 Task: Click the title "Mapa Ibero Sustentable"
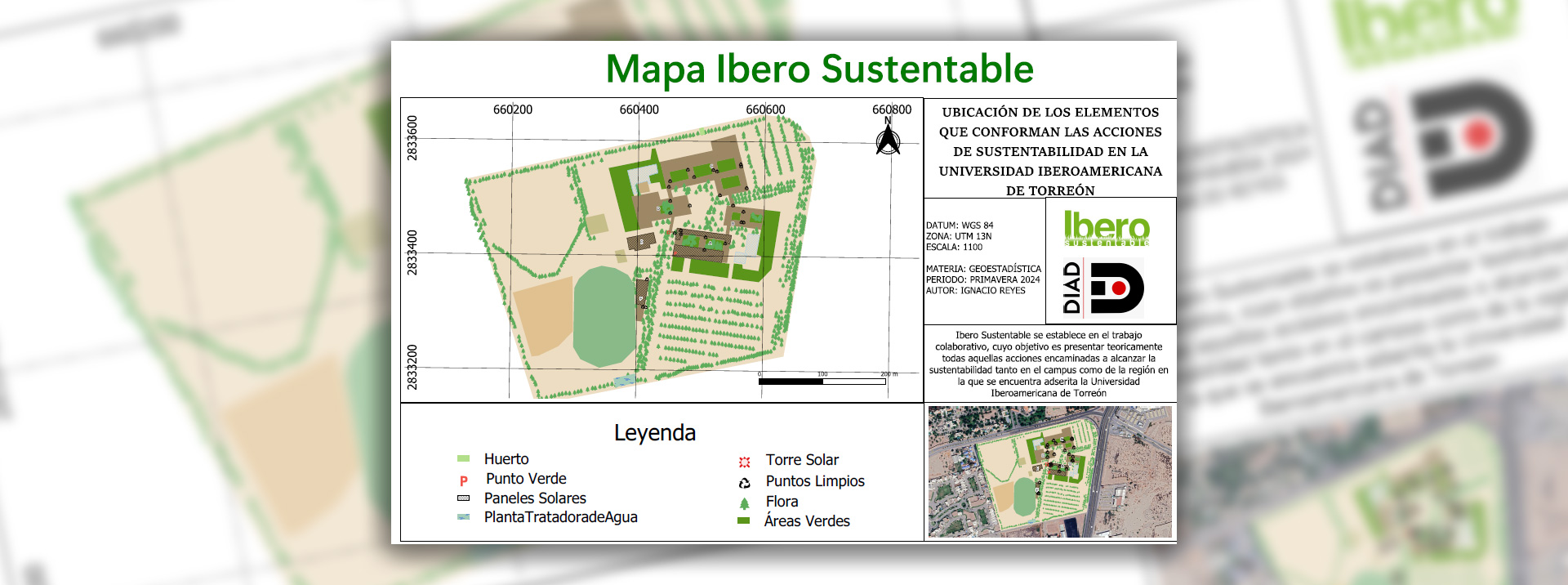coord(820,69)
